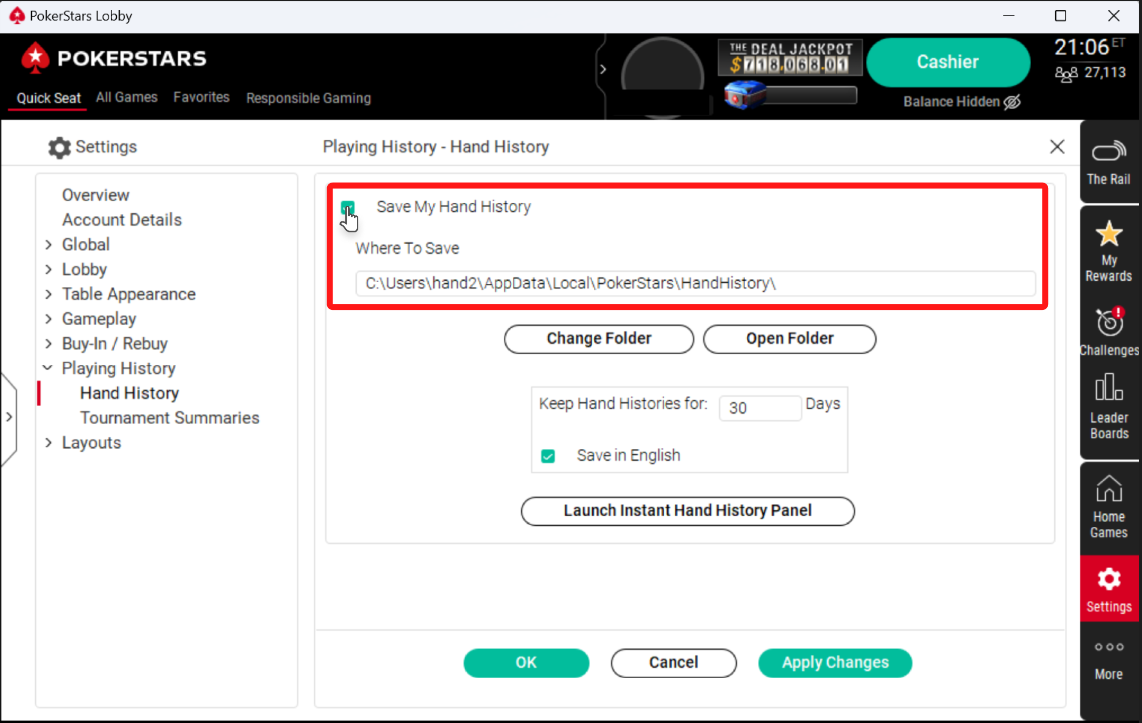Select Tournament Summaries tree item

pyautogui.click(x=170, y=418)
